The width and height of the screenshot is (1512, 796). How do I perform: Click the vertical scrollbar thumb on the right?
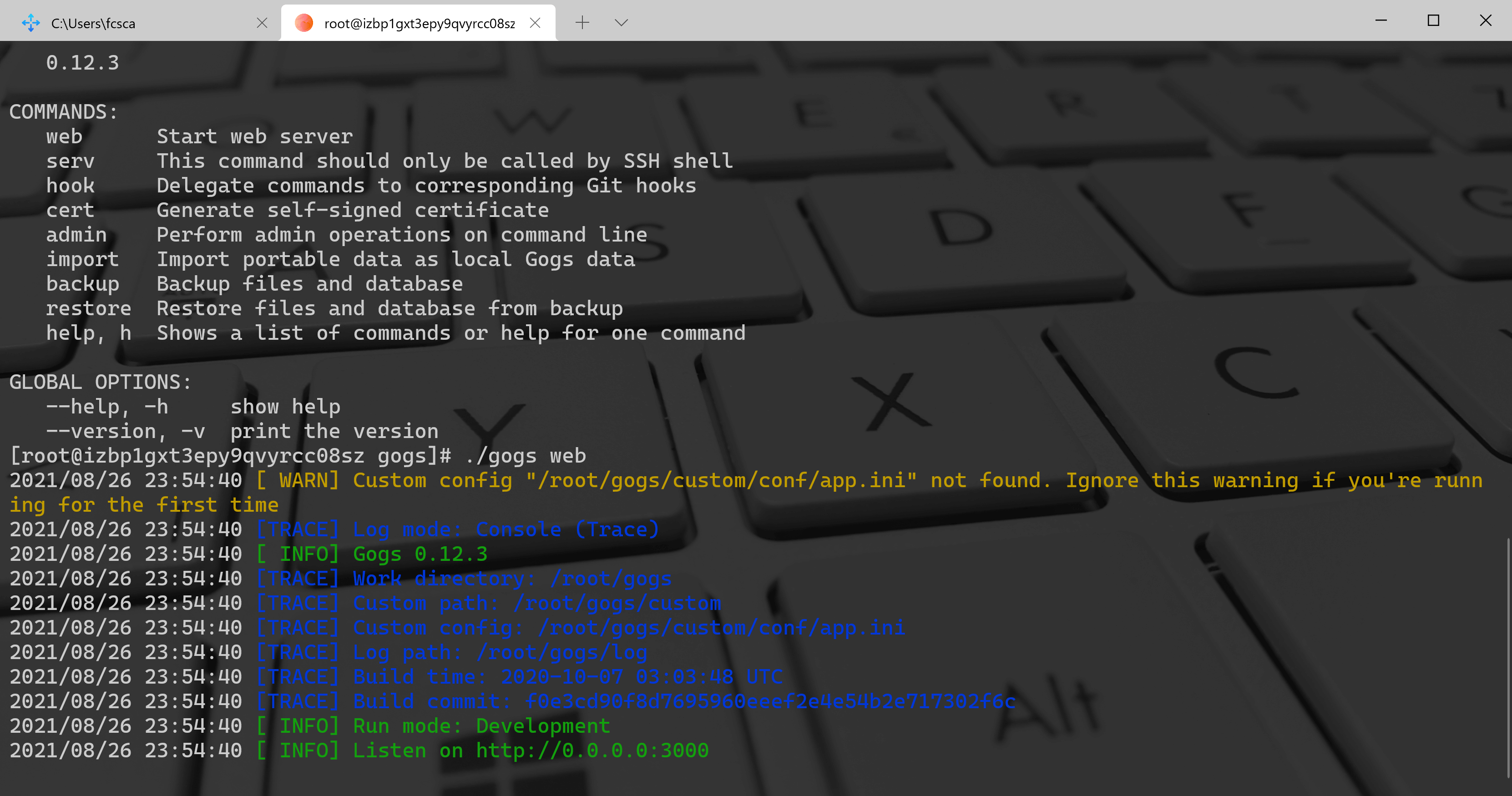point(1507,657)
